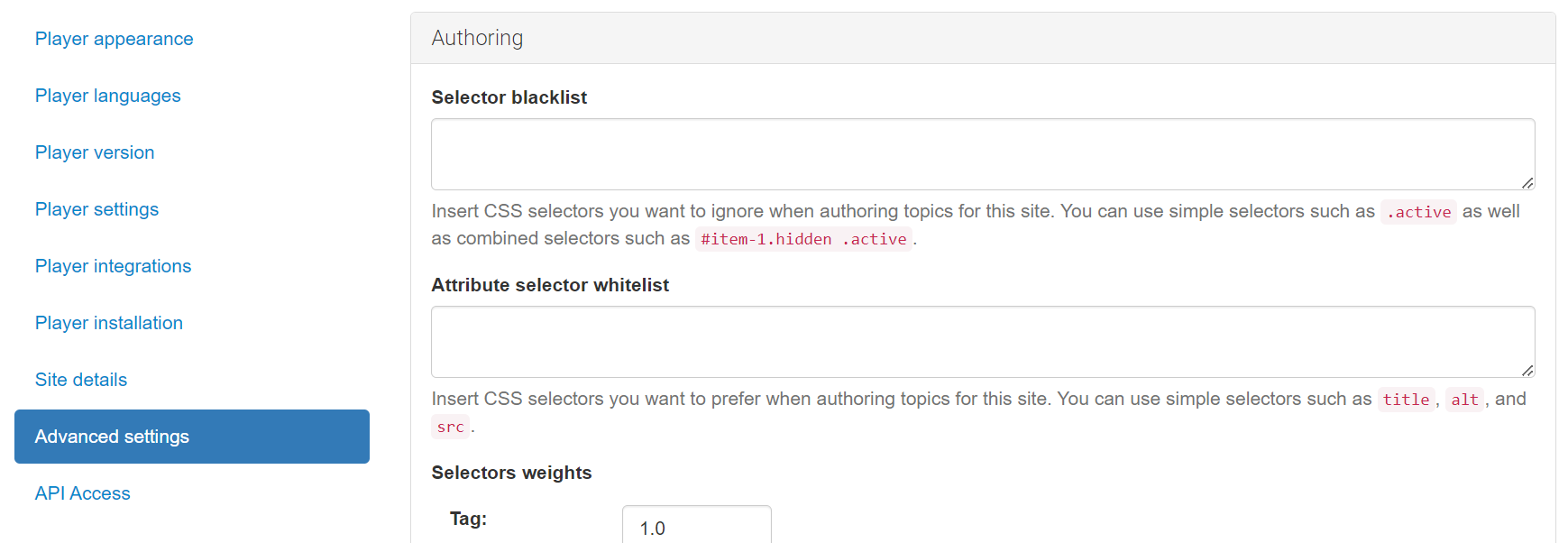Click the #item-1.hidden .active code sample
Image resolution: width=1568 pixels, height=543 pixels.
pyautogui.click(x=803, y=239)
